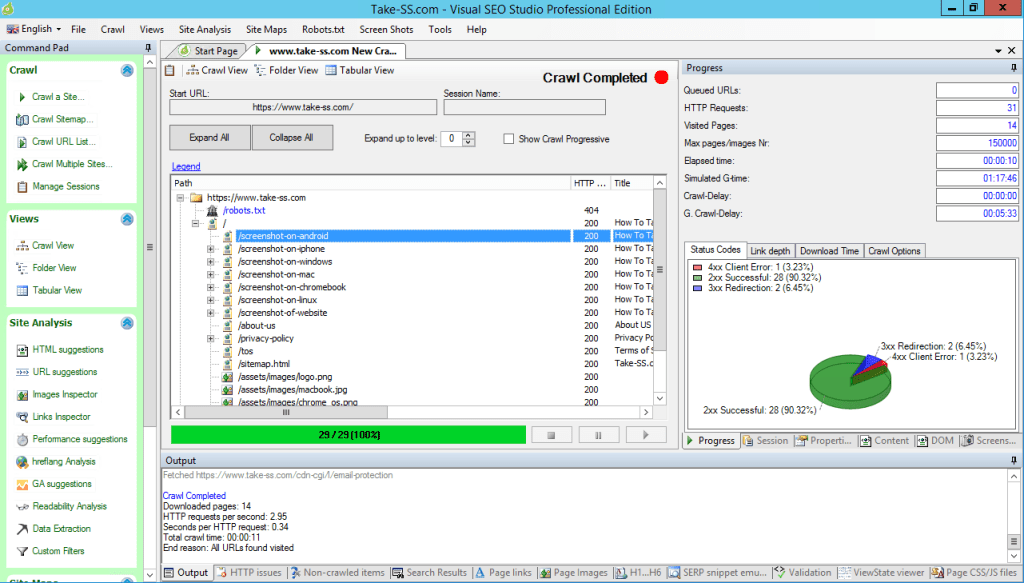Open the document tabs list dropdown arrow
This screenshot has height=583, width=1024.
click(998, 51)
